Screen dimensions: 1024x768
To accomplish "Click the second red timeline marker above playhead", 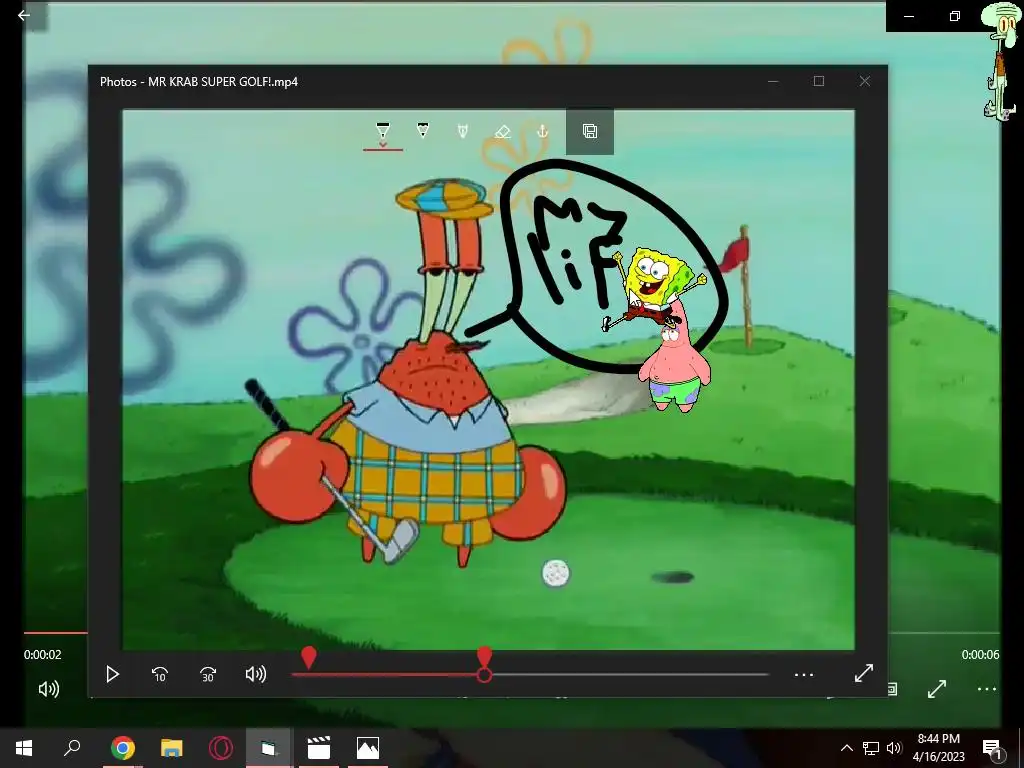I will coord(484,656).
